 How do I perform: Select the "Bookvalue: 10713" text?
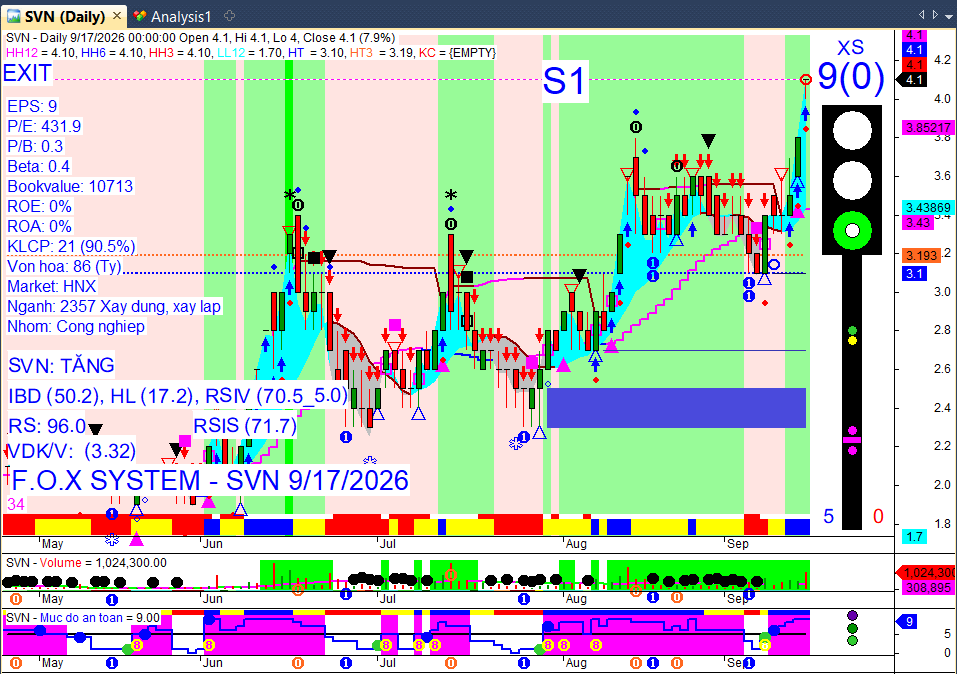click(x=70, y=186)
